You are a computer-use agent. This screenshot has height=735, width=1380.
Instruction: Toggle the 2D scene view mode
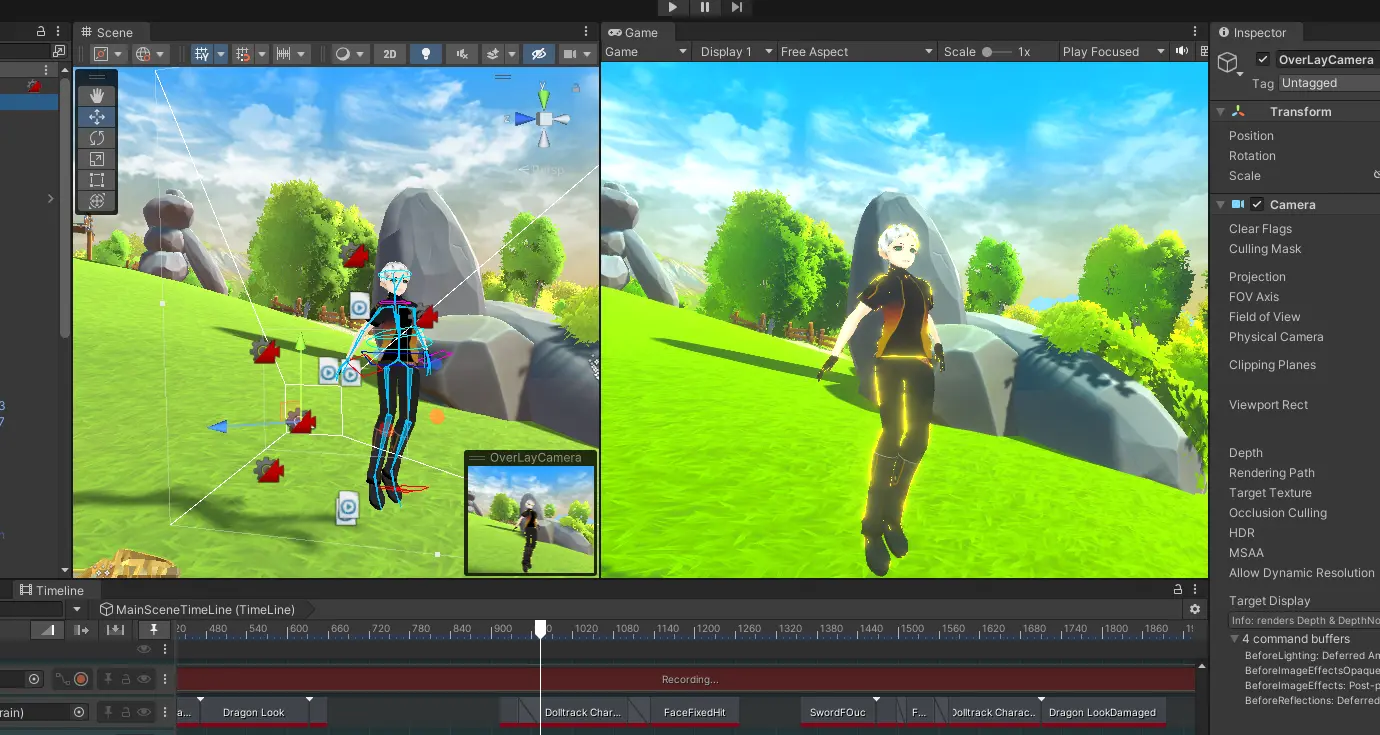point(389,54)
